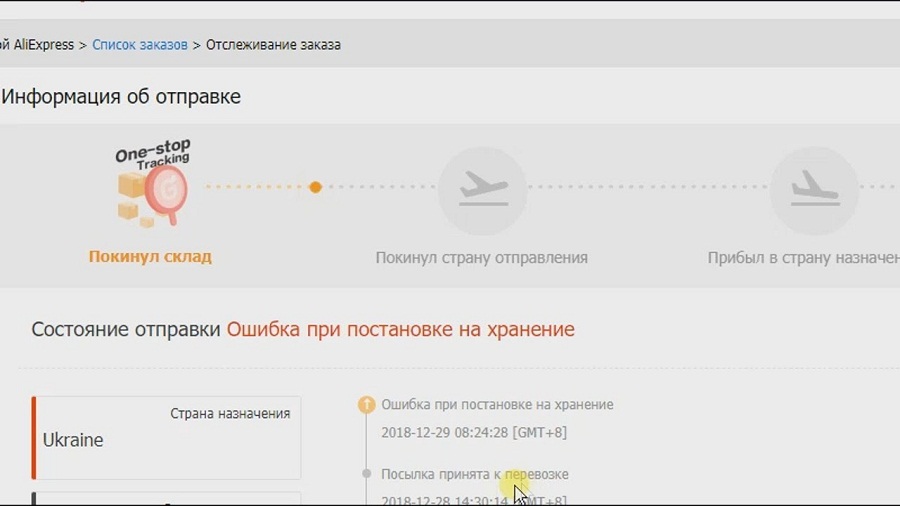This screenshot has width=900, height=506.
Task: Open the 'Список заказов' breadcrumb link
Action: pos(139,45)
